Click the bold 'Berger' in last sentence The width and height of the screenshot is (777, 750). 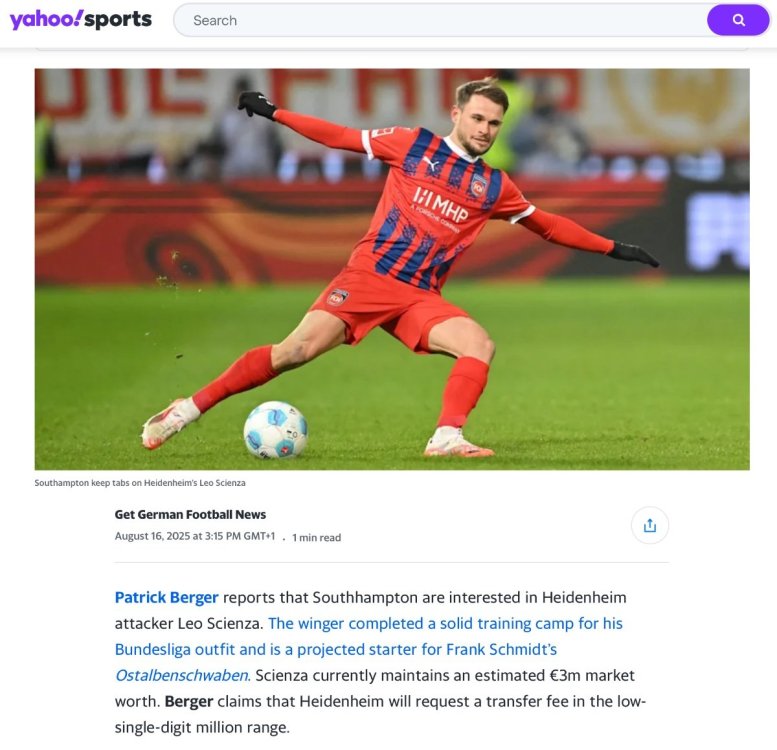point(189,701)
